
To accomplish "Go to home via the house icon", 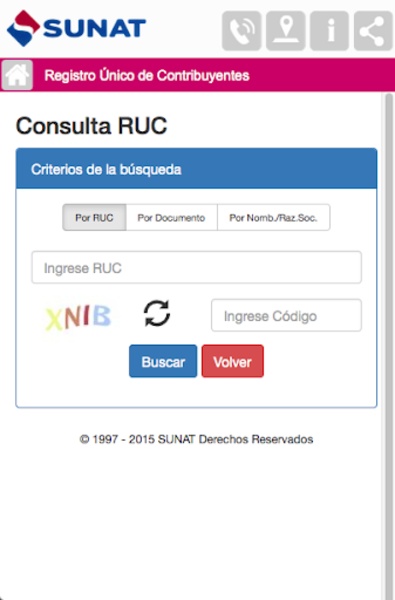I will [x=17, y=75].
